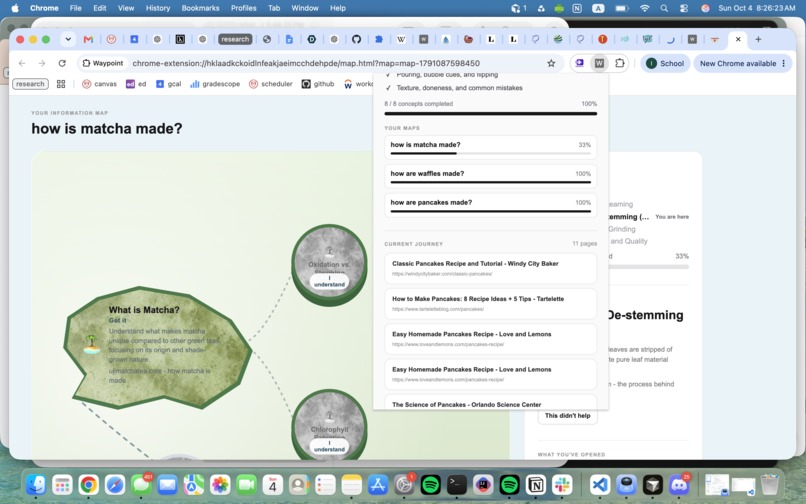
Task: Open how are pancakes made? map card
Action: coord(490,205)
